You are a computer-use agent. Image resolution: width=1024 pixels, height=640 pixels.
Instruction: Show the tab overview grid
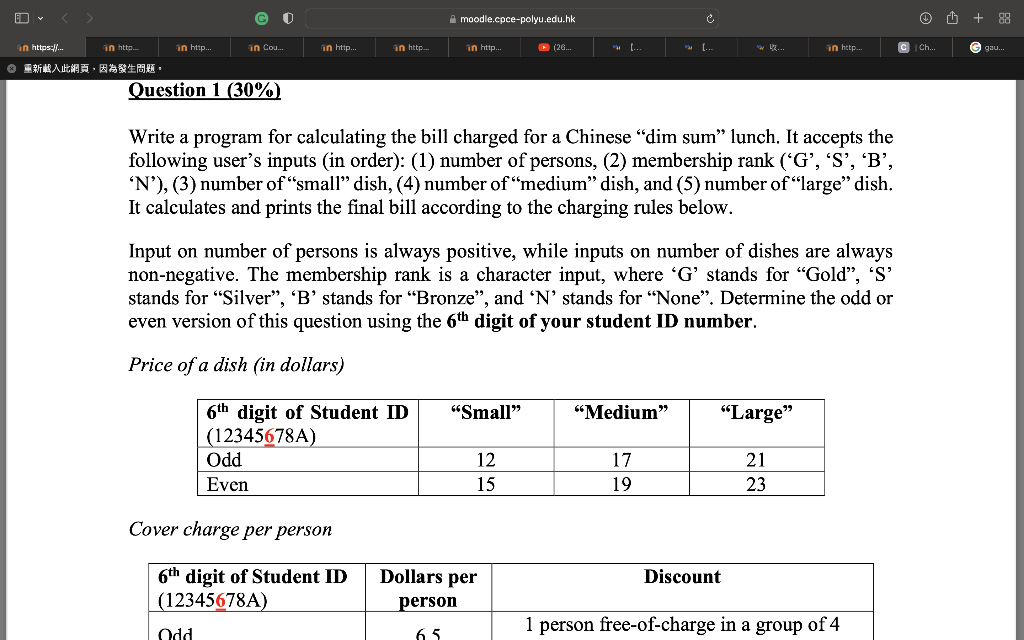[x=1002, y=17]
